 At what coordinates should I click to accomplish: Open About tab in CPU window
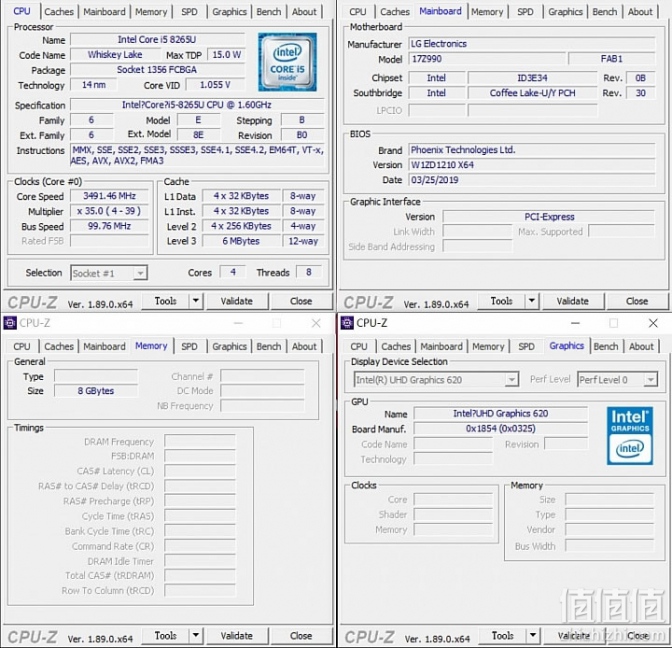coord(304,12)
